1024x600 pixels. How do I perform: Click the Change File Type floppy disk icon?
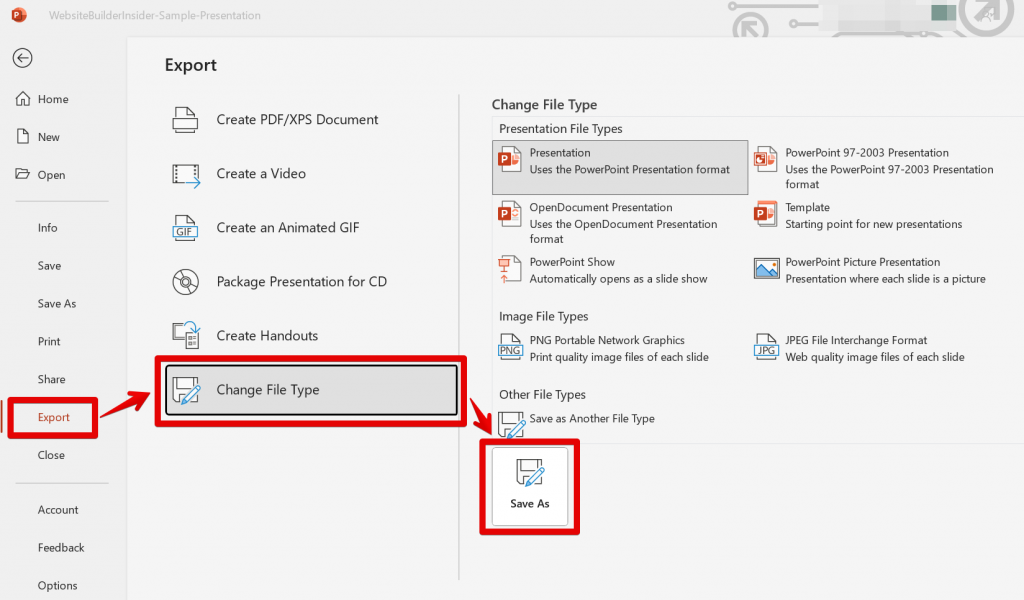pos(186,389)
